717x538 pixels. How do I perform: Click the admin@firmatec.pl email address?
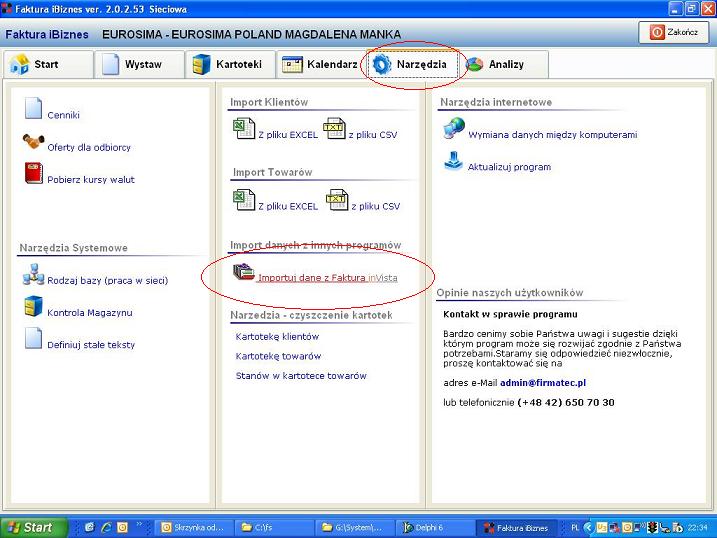543,383
